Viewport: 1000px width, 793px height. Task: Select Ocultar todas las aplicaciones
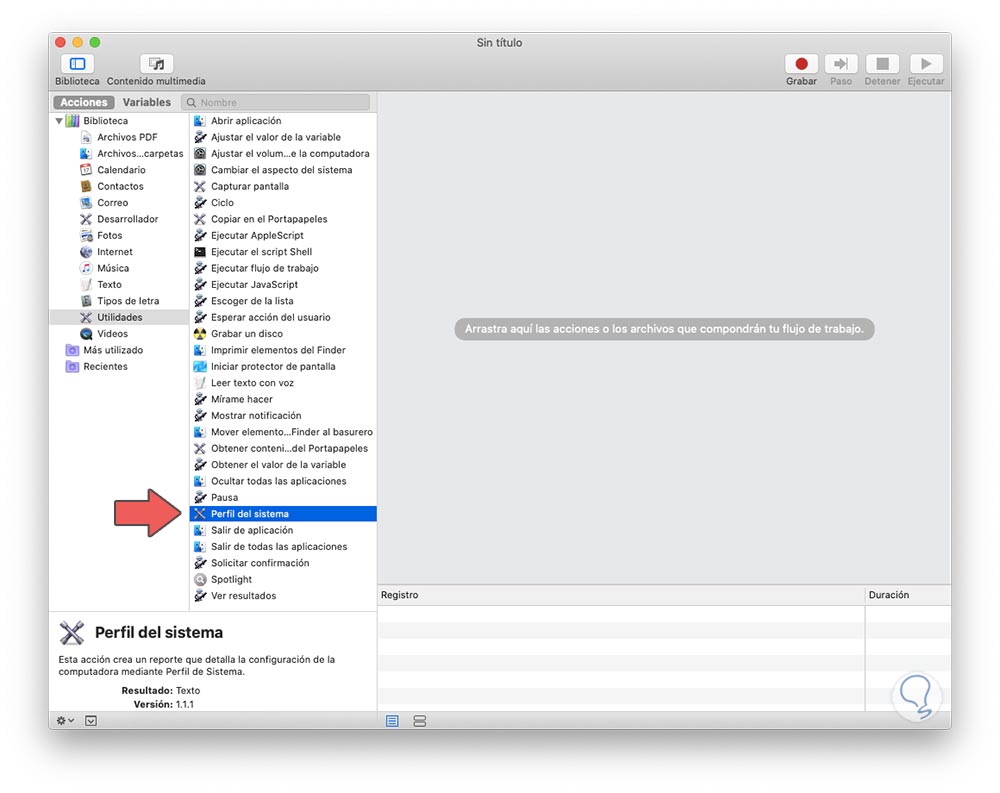pyautogui.click(x=283, y=481)
